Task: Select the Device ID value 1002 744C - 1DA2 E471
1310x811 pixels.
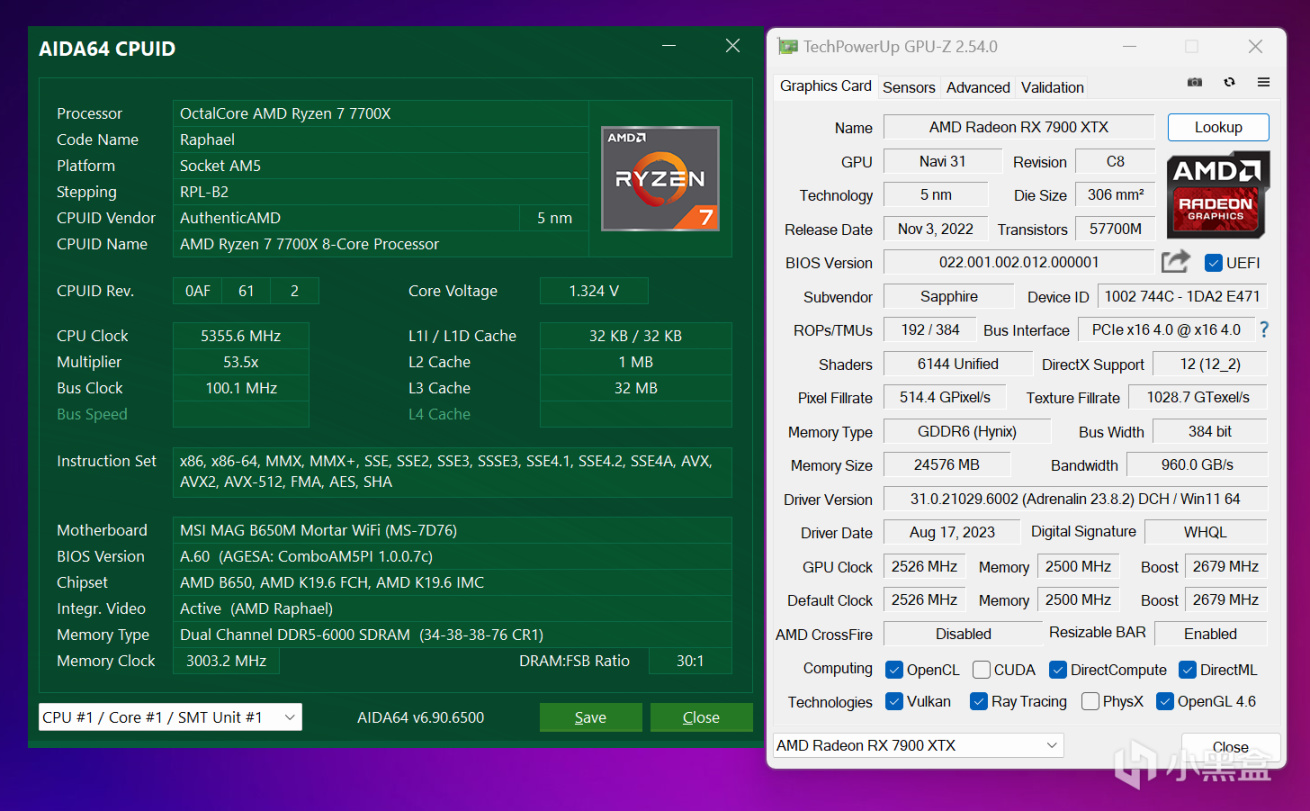Action: 1183,296
